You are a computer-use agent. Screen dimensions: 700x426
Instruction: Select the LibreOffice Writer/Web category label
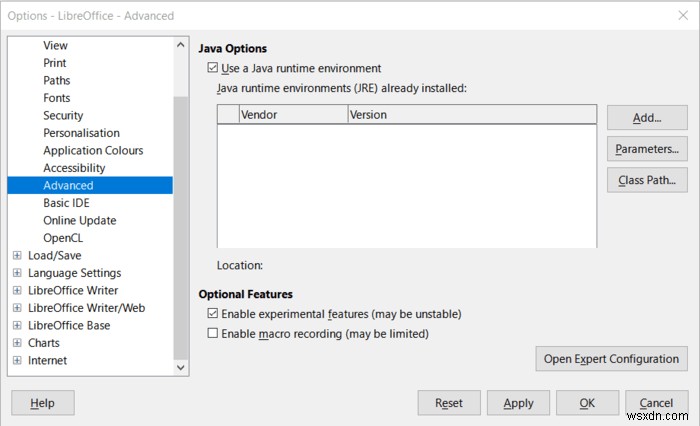pyautogui.click(x=86, y=308)
